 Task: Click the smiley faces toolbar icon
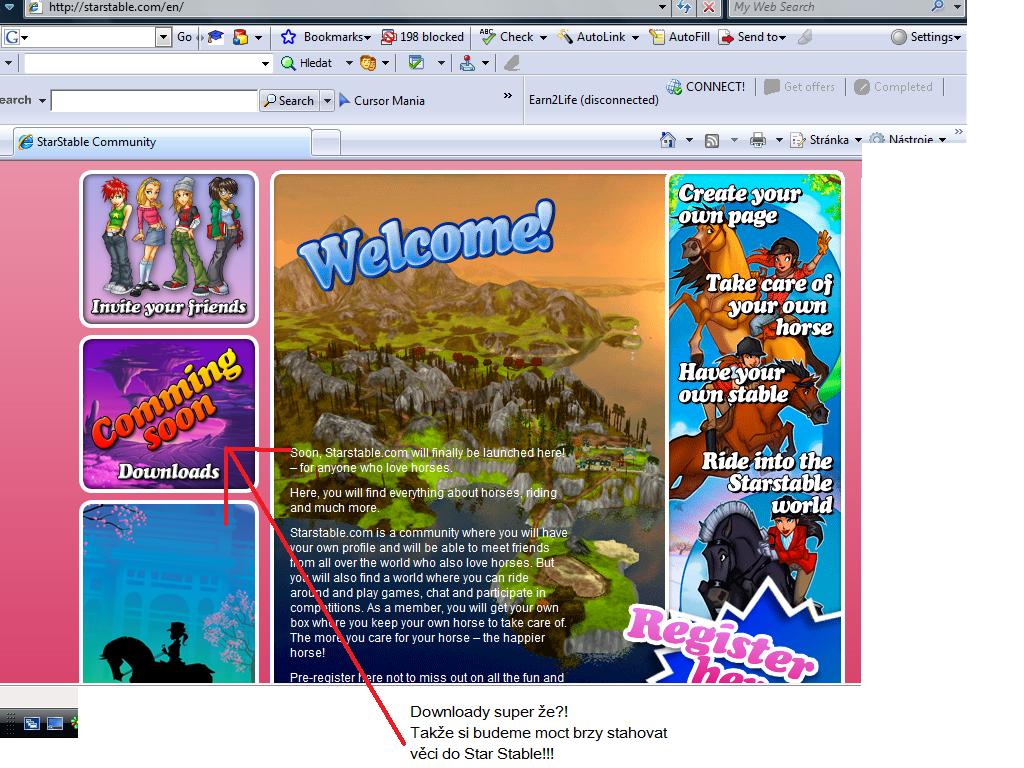click(368, 63)
